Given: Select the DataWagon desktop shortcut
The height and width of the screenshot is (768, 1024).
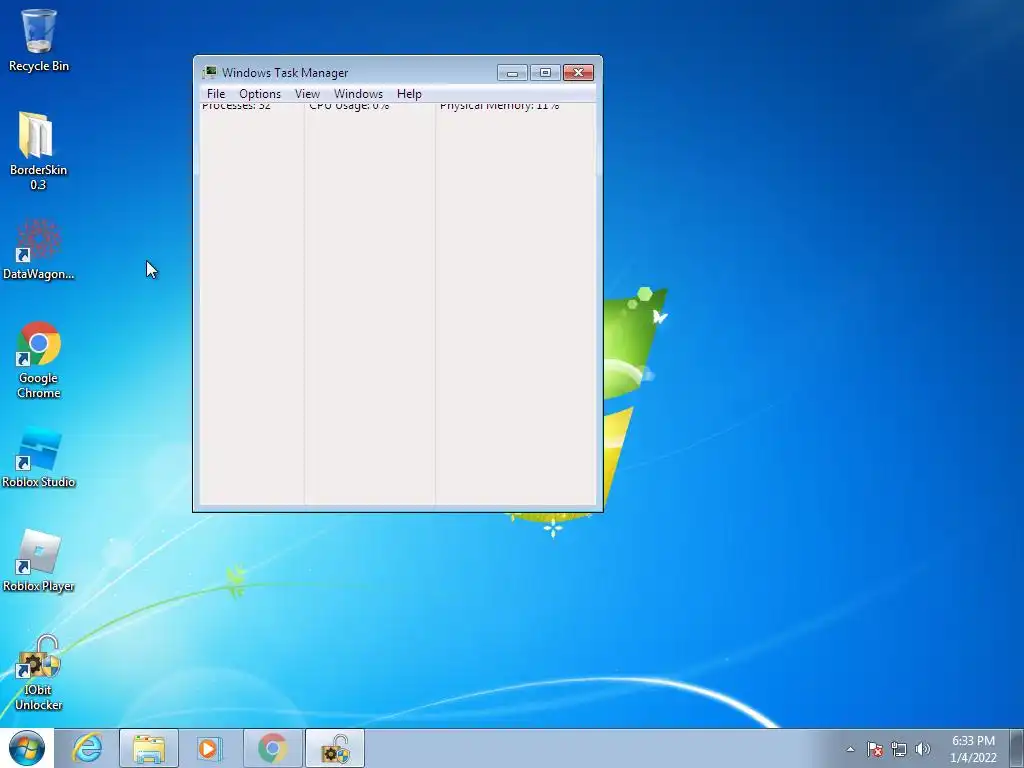Looking at the screenshot, I should click(x=38, y=249).
